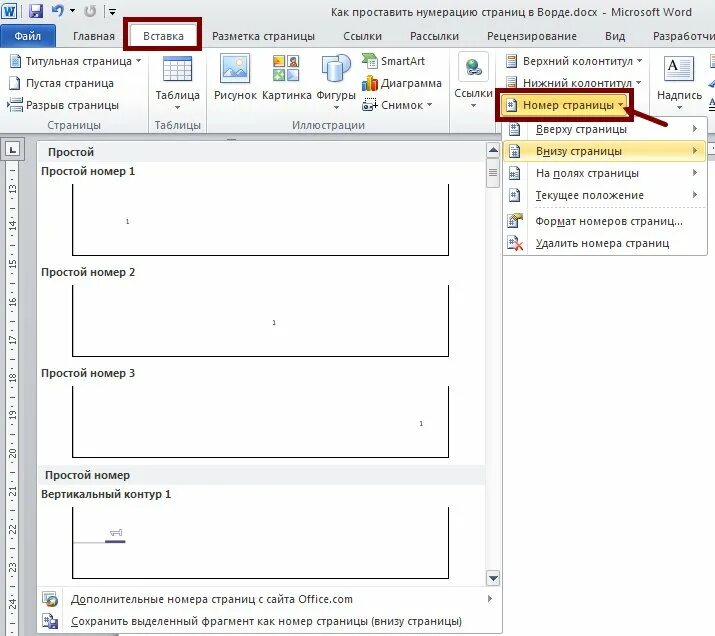Open Дополнительные номера страниц с сайта Office.com

[269, 599]
